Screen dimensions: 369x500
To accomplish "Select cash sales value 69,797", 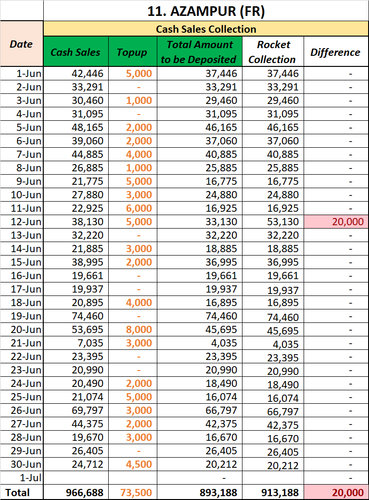I will pos(76,410).
